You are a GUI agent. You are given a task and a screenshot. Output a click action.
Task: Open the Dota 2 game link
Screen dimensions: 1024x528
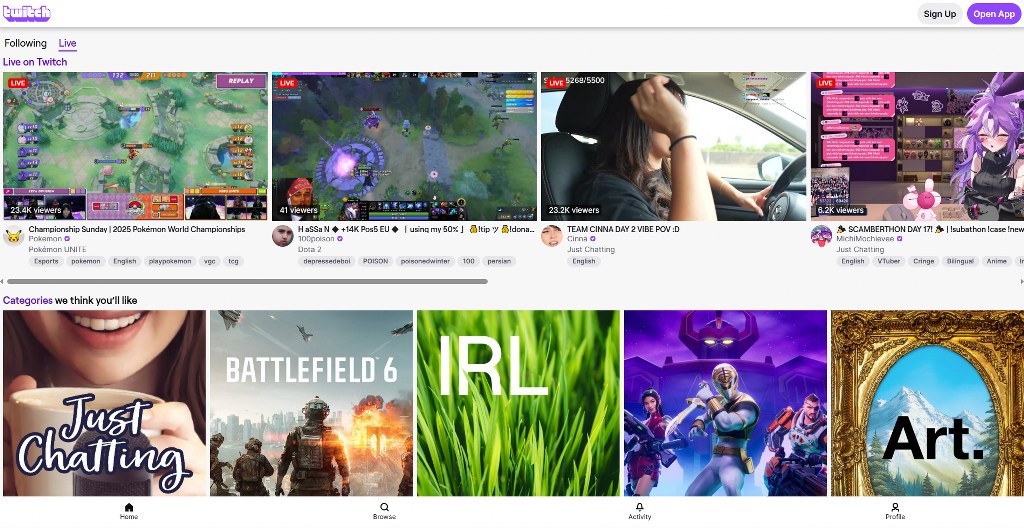tap(310, 250)
